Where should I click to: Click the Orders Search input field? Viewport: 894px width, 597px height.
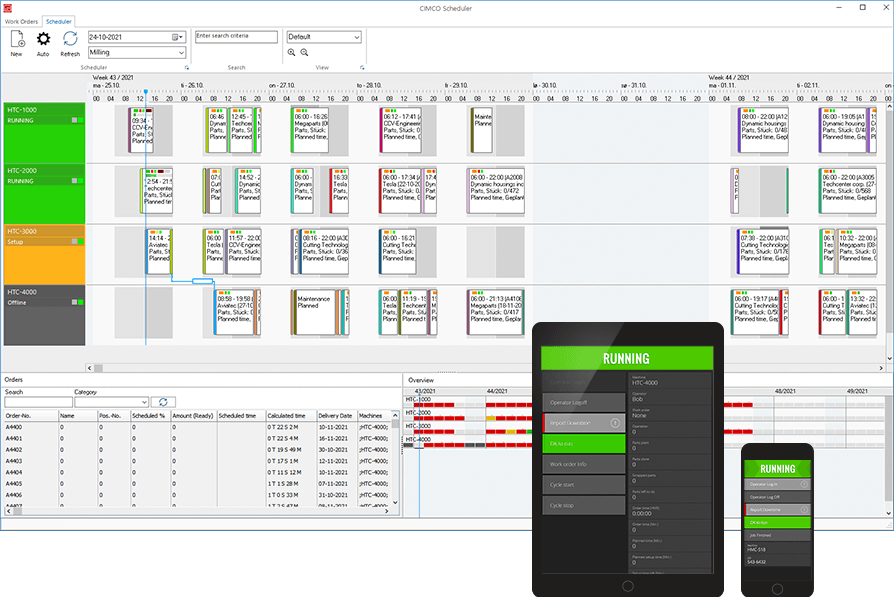point(38,402)
